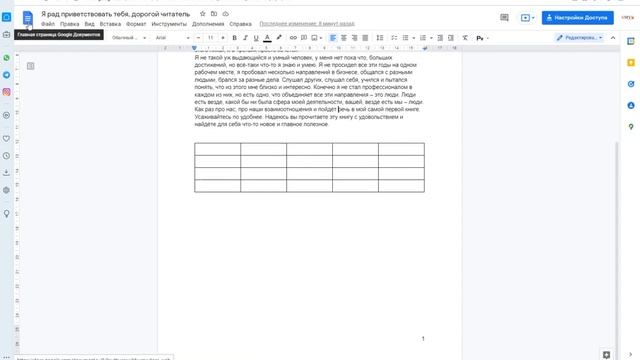
Task: Toggle the bulleted list
Action: [x=405, y=38]
